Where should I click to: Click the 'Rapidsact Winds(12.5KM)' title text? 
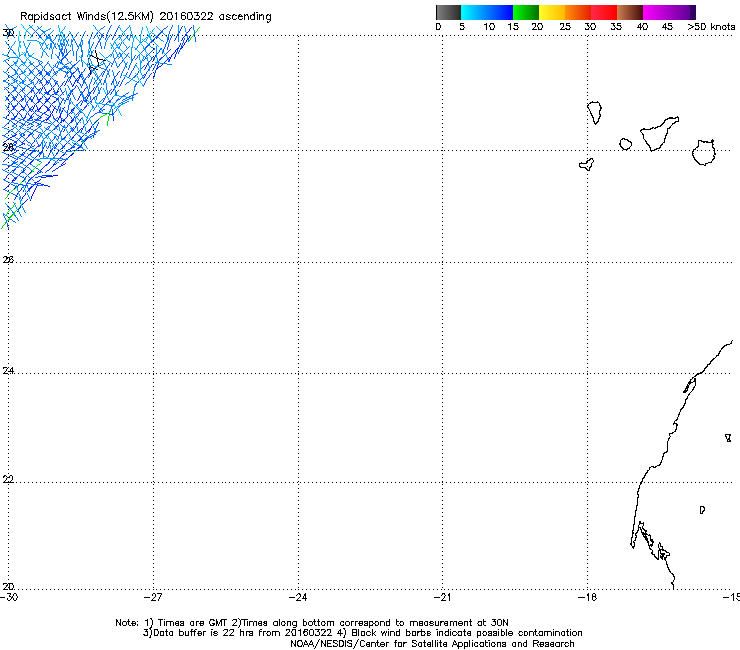(x=87, y=17)
